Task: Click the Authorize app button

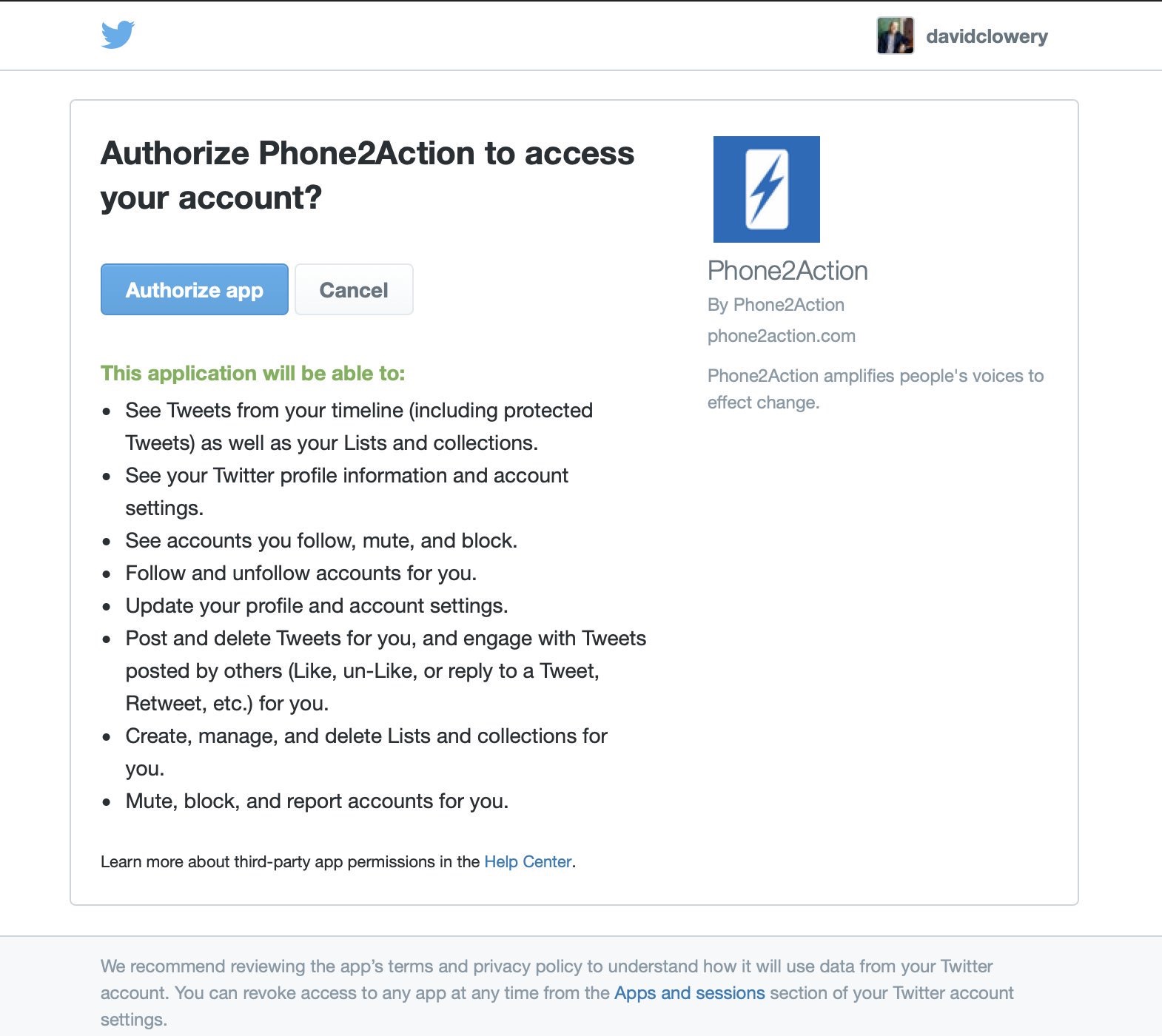Action: click(194, 289)
